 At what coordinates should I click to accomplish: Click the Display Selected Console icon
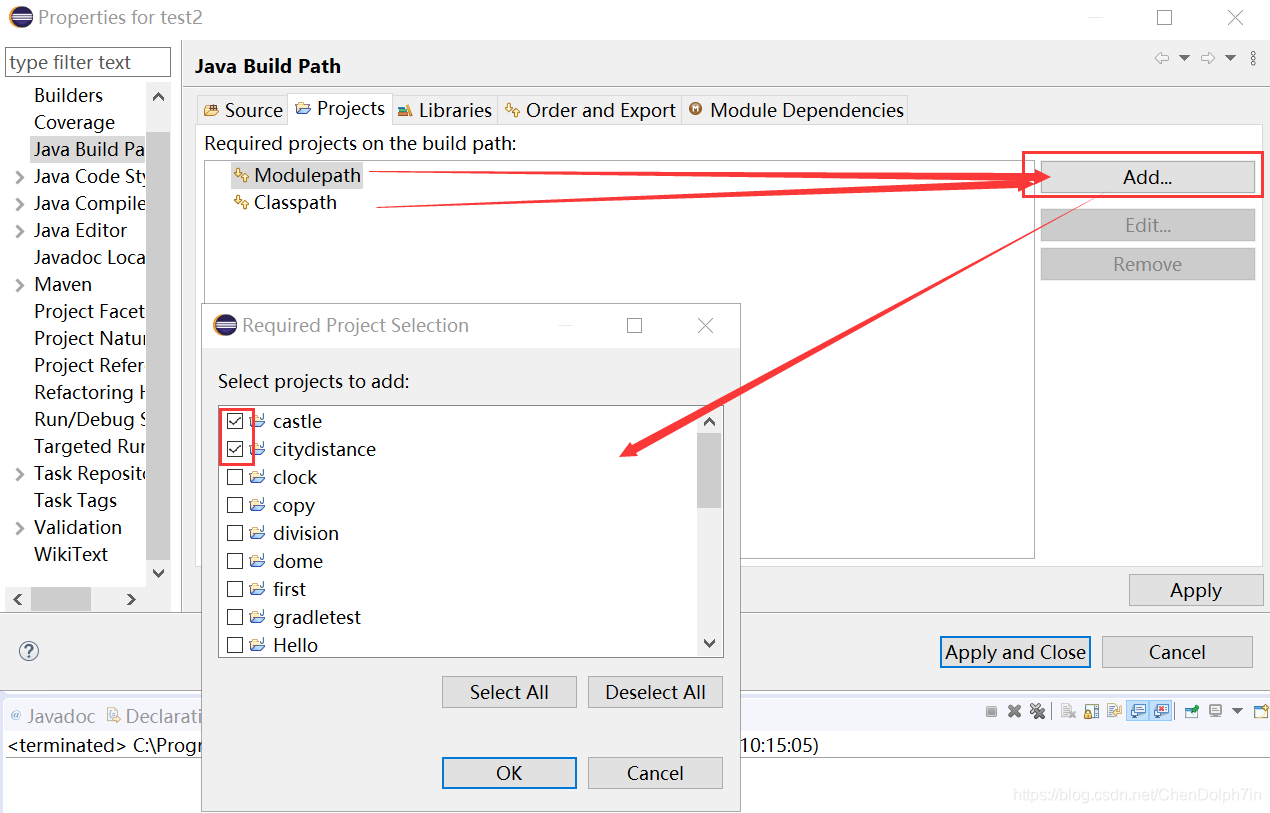point(1213,710)
